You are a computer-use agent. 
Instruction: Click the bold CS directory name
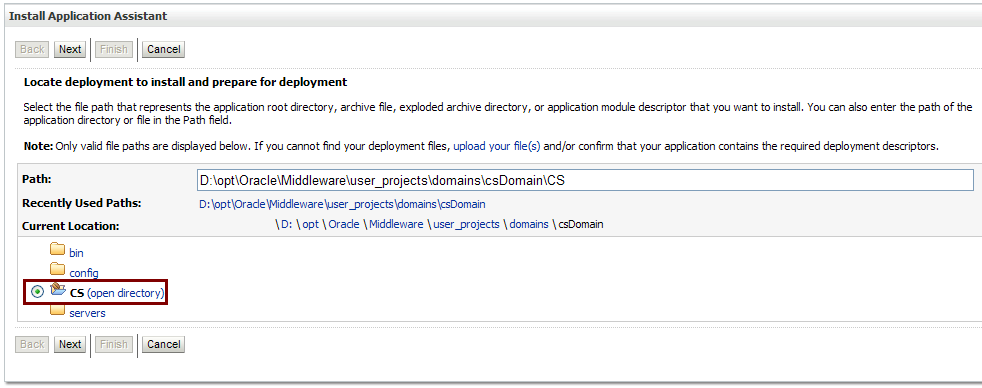click(77, 293)
